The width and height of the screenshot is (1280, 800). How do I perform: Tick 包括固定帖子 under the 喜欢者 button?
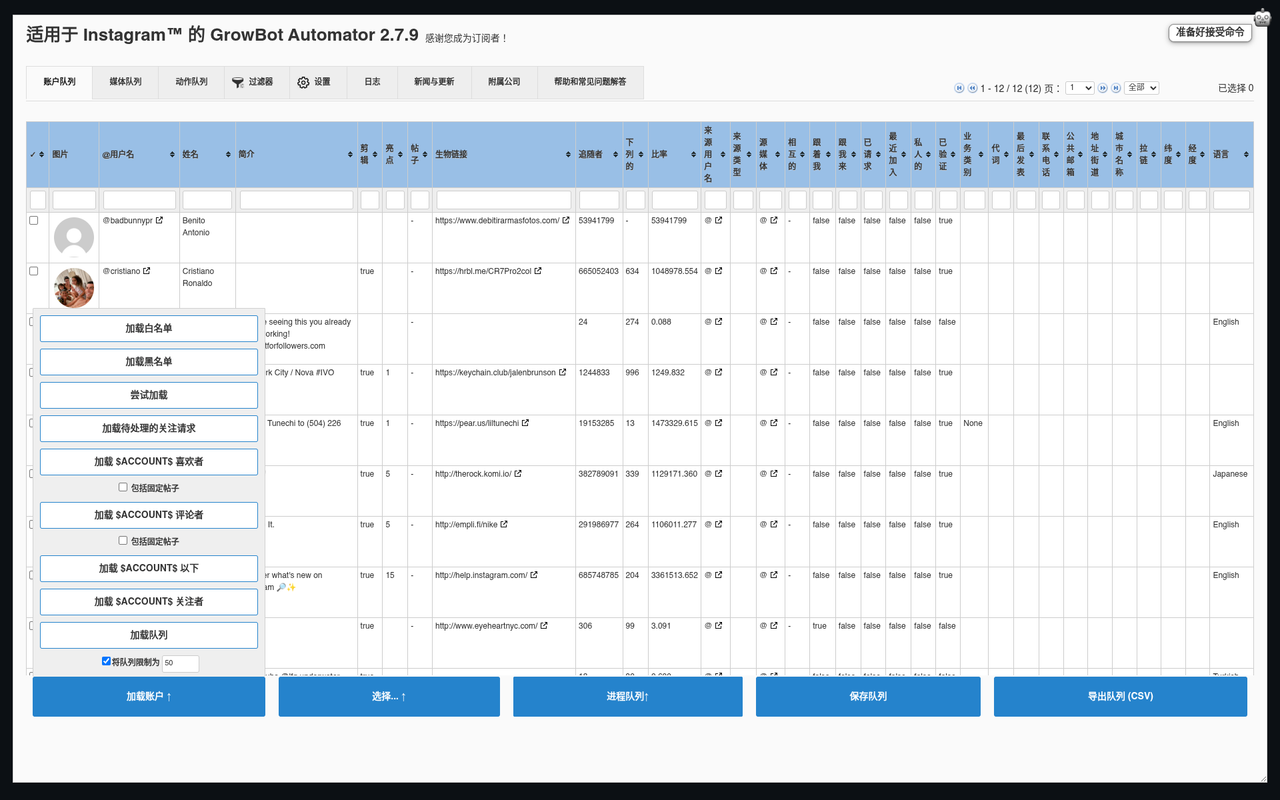click(123, 487)
